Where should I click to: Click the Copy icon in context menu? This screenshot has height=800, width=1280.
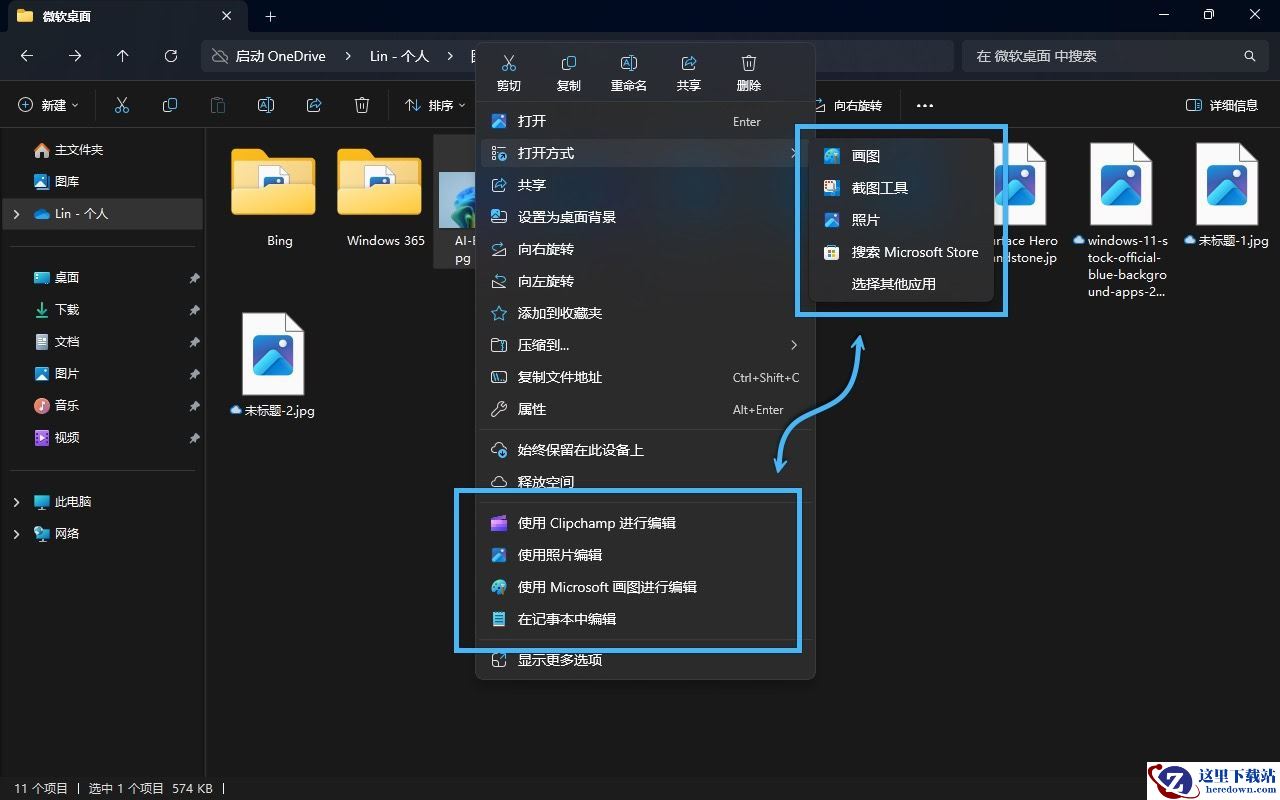click(x=569, y=63)
